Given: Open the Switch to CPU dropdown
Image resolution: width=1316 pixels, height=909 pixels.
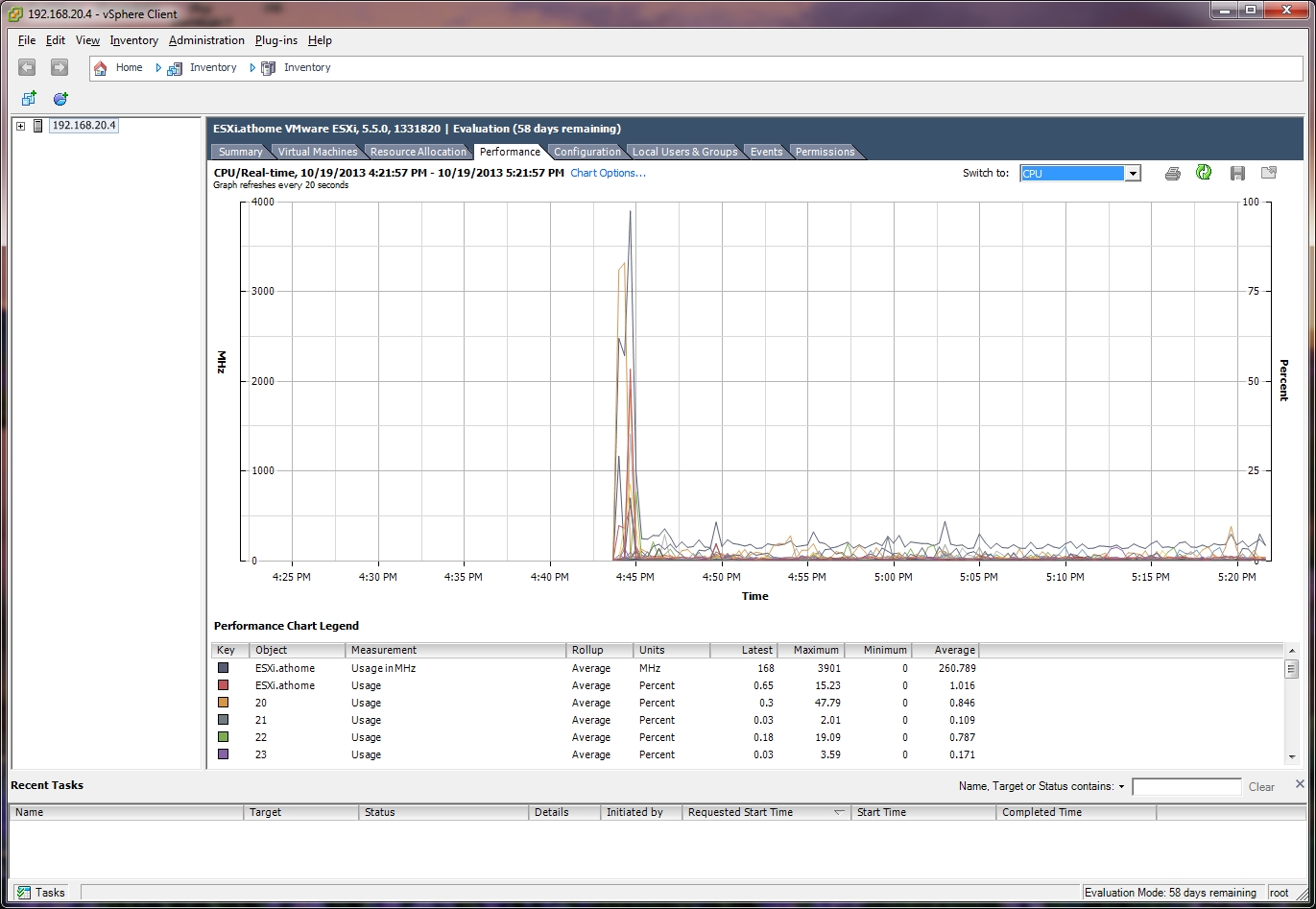Looking at the screenshot, I should [1133, 174].
